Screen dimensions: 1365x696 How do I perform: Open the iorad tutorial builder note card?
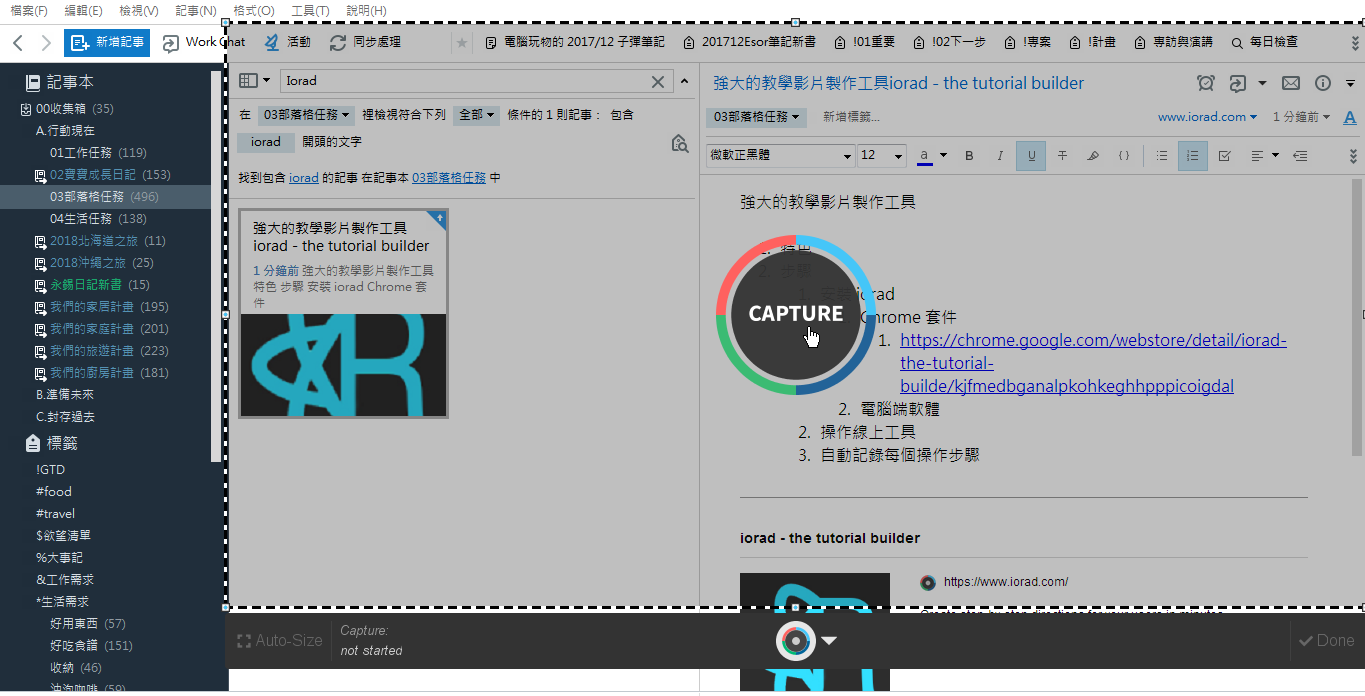tap(343, 313)
